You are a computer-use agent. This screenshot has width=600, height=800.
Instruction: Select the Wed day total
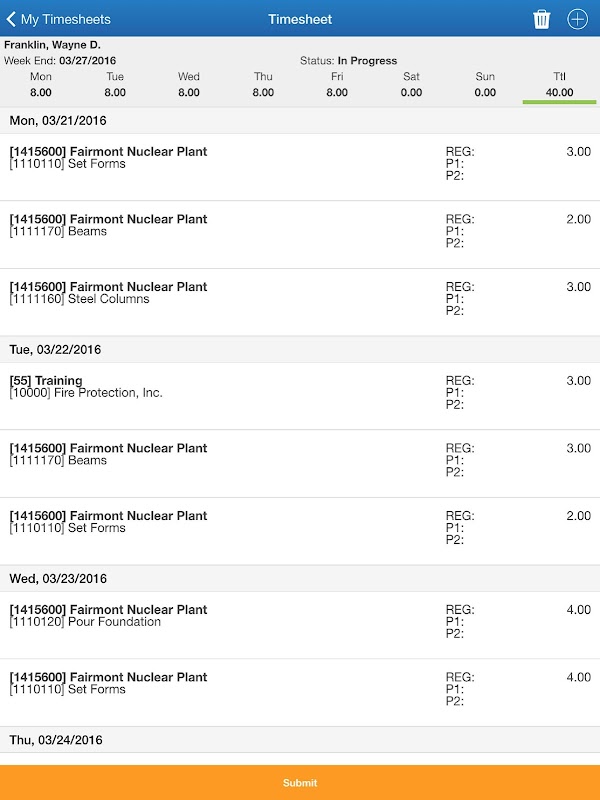pos(189,85)
